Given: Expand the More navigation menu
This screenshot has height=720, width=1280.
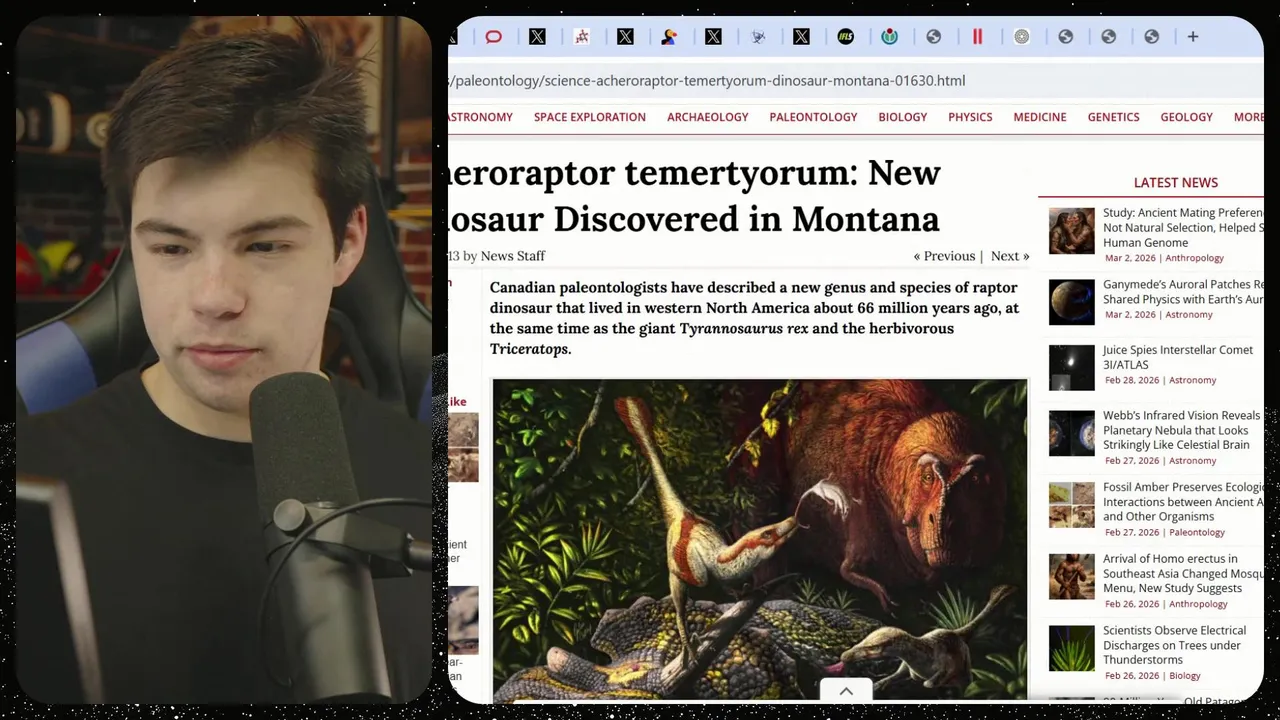Looking at the screenshot, I should 1248,117.
